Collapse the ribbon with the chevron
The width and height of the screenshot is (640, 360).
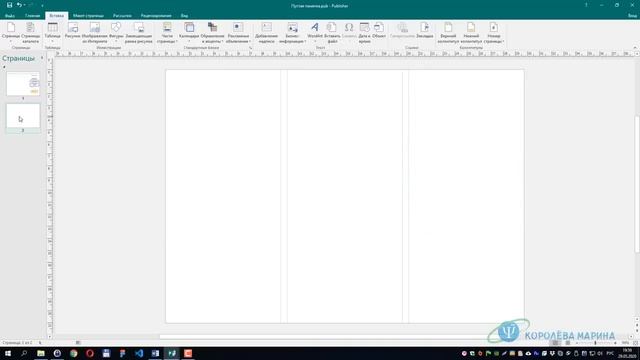[x=635, y=48]
